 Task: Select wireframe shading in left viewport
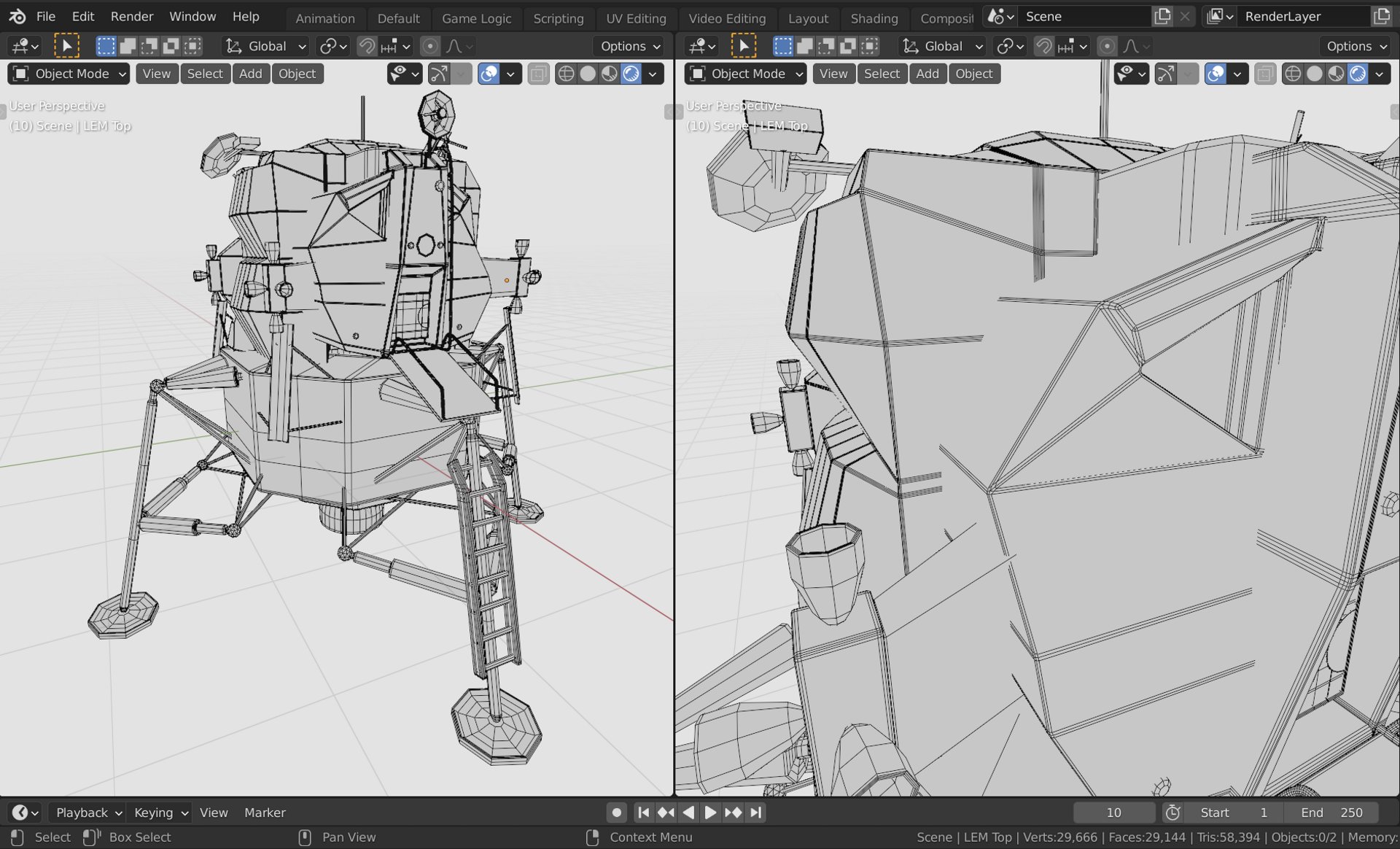(x=566, y=74)
